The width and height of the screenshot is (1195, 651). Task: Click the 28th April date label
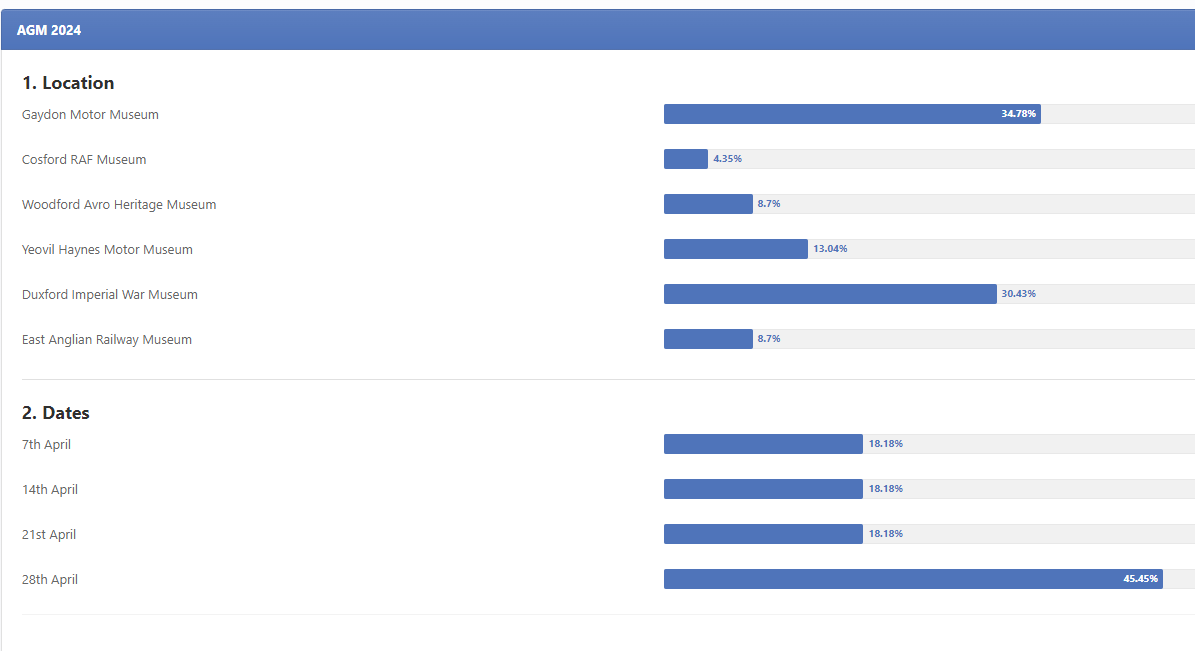[50, 580]
